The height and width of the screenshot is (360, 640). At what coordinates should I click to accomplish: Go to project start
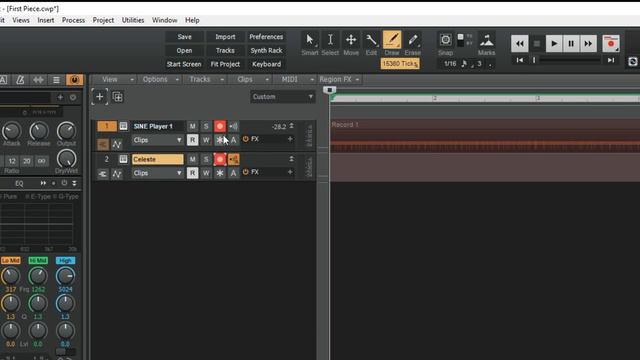(x=520, y=60)
